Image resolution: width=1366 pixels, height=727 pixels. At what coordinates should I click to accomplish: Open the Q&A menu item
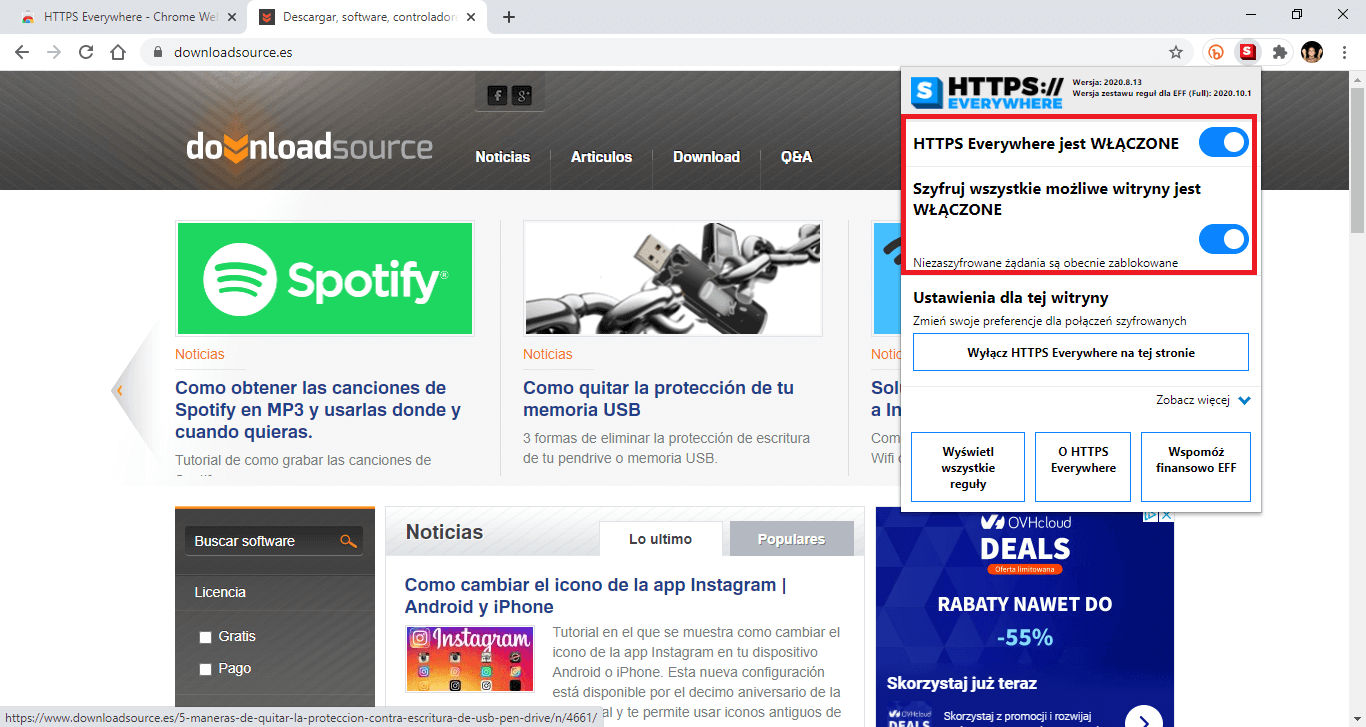[796, 157]
